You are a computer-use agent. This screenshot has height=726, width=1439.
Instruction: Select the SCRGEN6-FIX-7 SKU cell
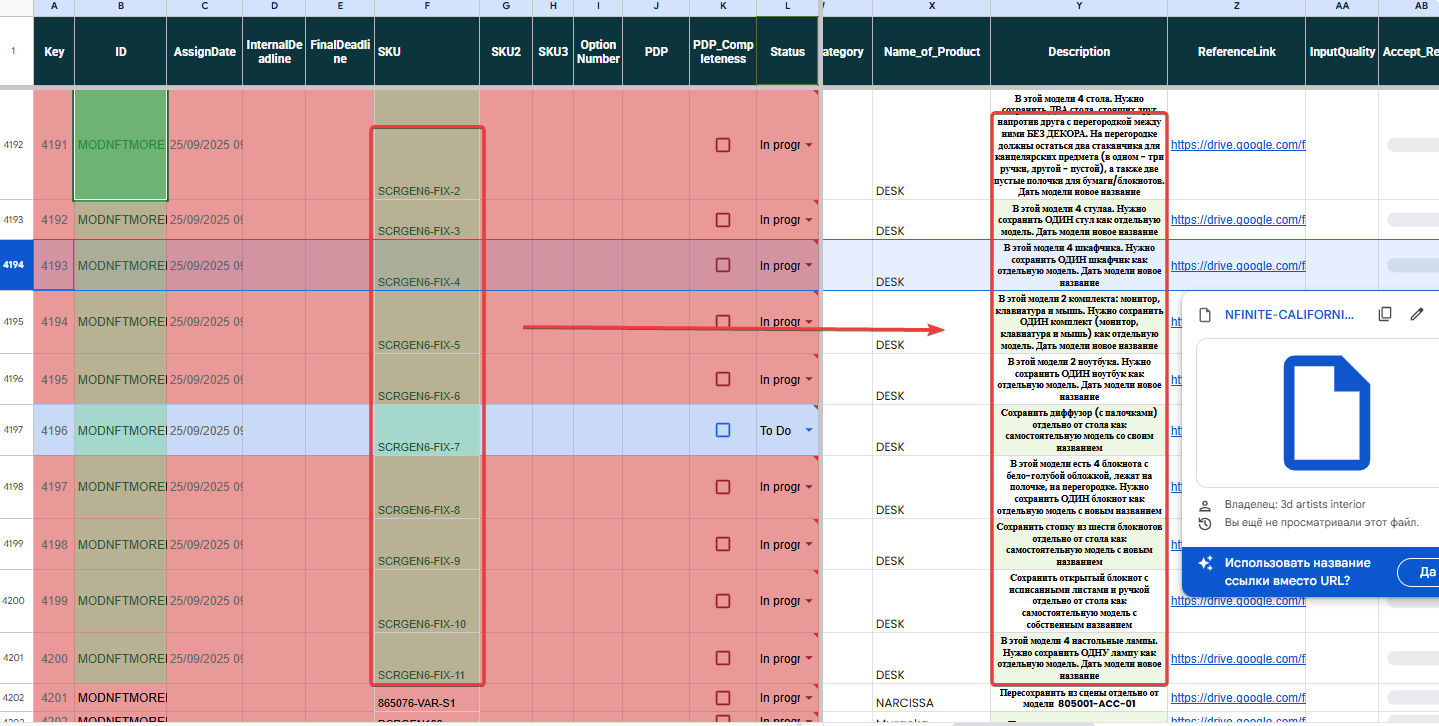[427, 430]
